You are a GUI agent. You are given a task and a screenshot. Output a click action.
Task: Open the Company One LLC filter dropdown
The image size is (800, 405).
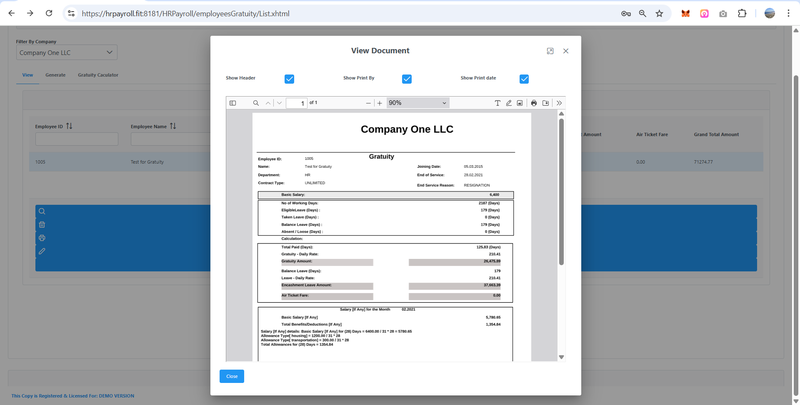click(x=66, y=52)
